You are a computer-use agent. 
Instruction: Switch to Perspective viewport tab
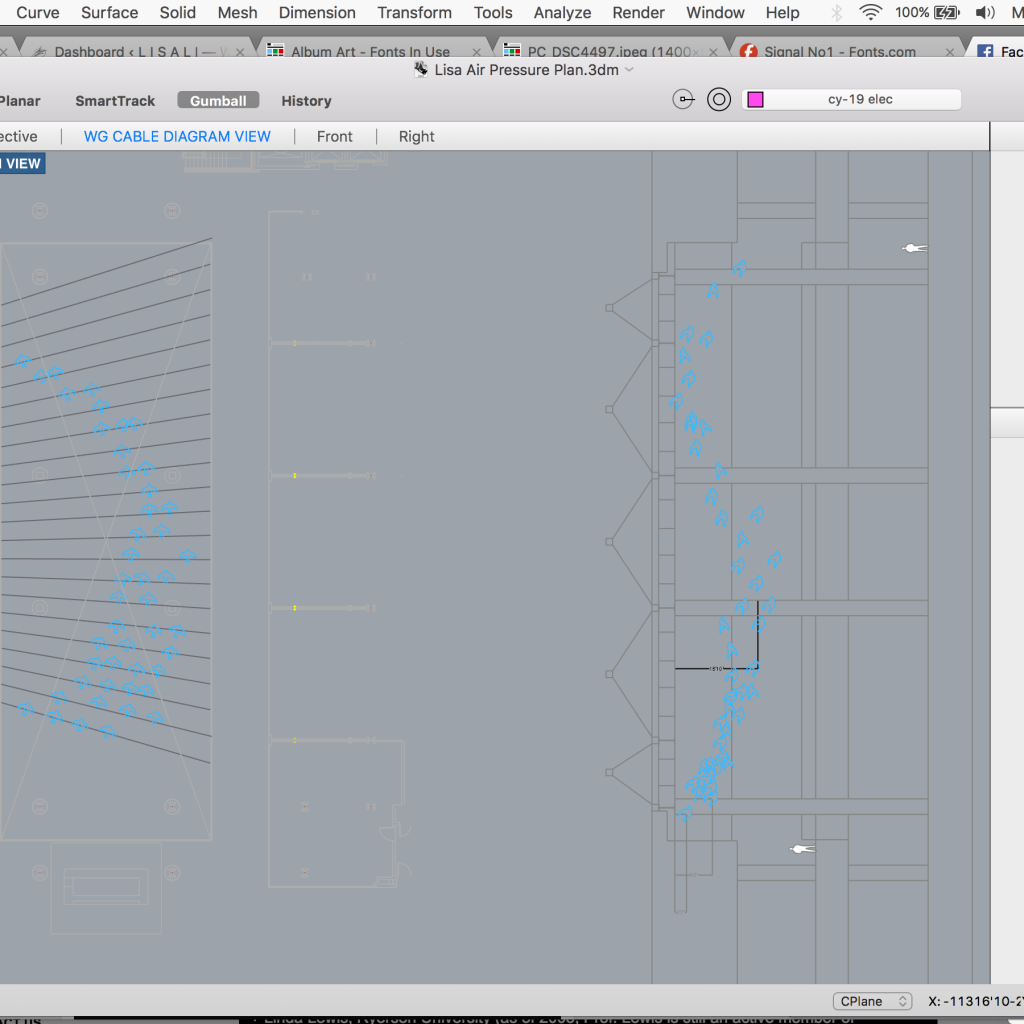point(18,136)
